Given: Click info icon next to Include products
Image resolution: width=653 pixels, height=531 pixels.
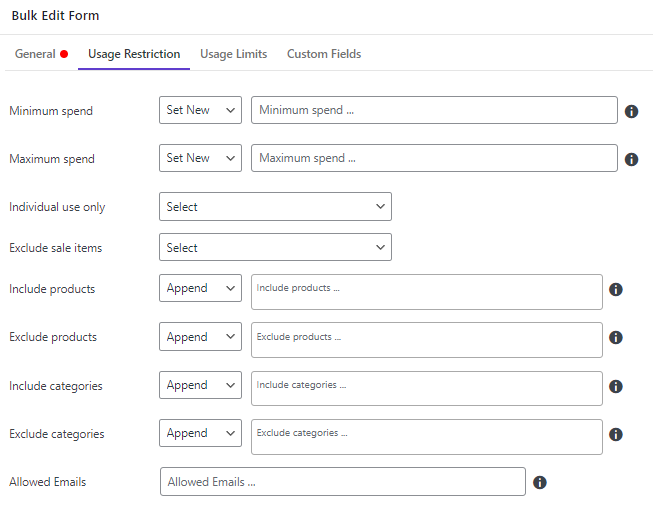Looking at the screenshot, I should pyautogui.click(x=616, y=289).
